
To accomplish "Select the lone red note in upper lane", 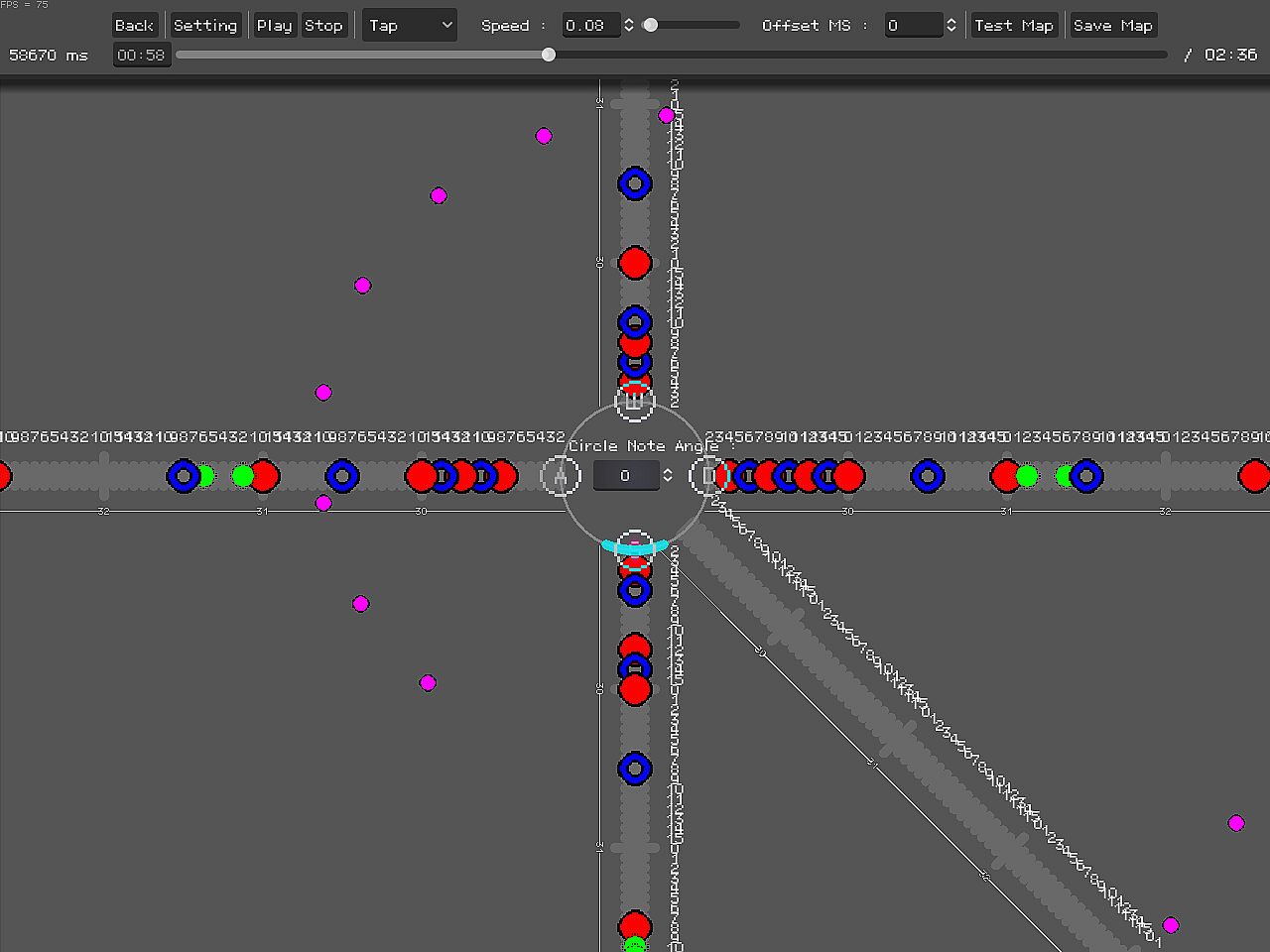I will coord(635,263).
